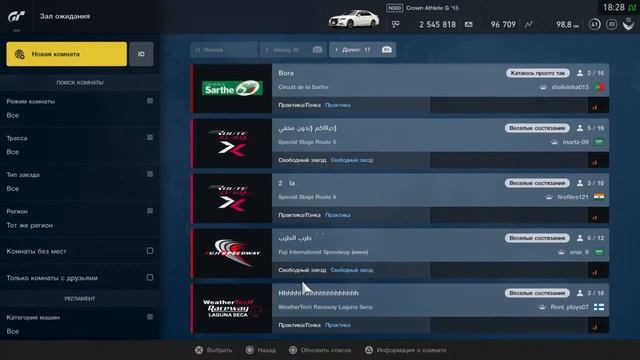This screenshot has width=640, height=360.
Task: Open the Категория машин filter dropdown
Action: tap(80, 324)
